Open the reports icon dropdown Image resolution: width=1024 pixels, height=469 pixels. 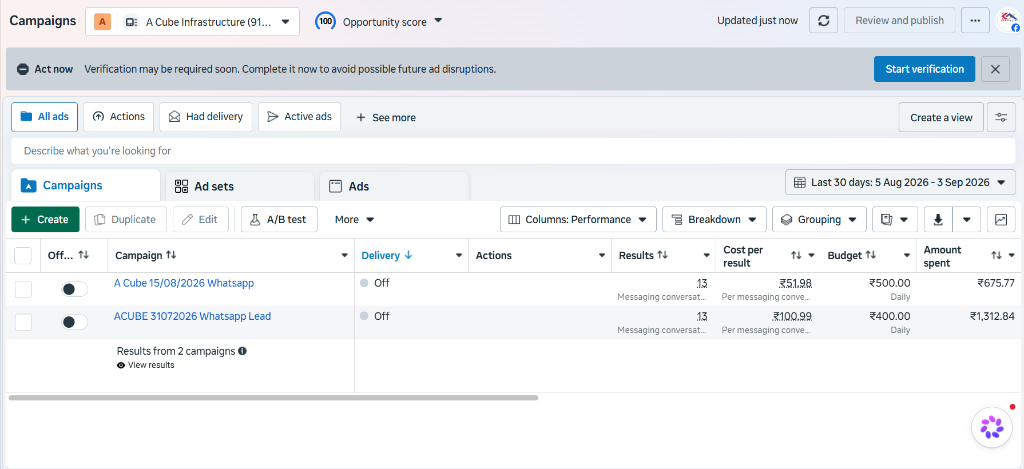895,219
